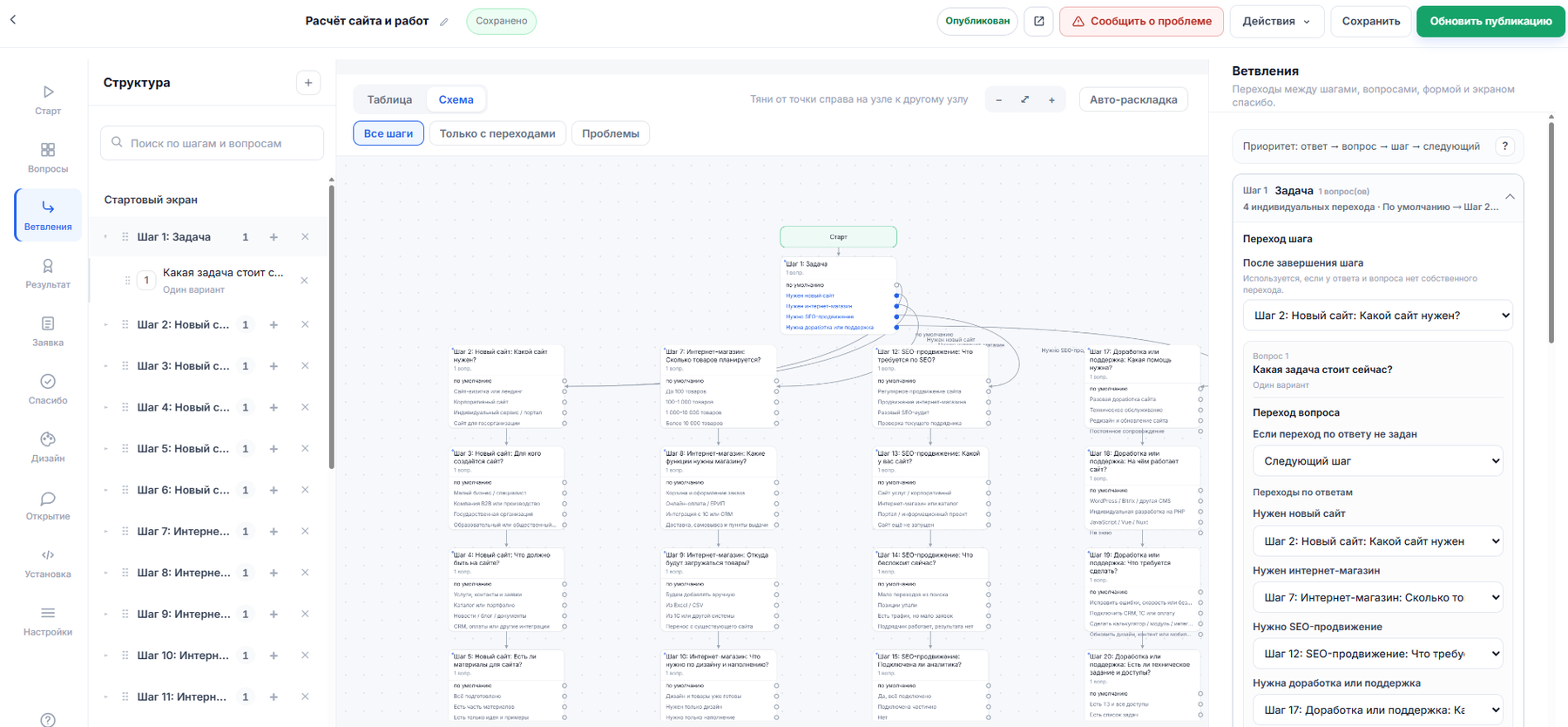Screen dimensions: 1568x727
Task: Open the Заявка sidebar section
Action: click(48, 331)
